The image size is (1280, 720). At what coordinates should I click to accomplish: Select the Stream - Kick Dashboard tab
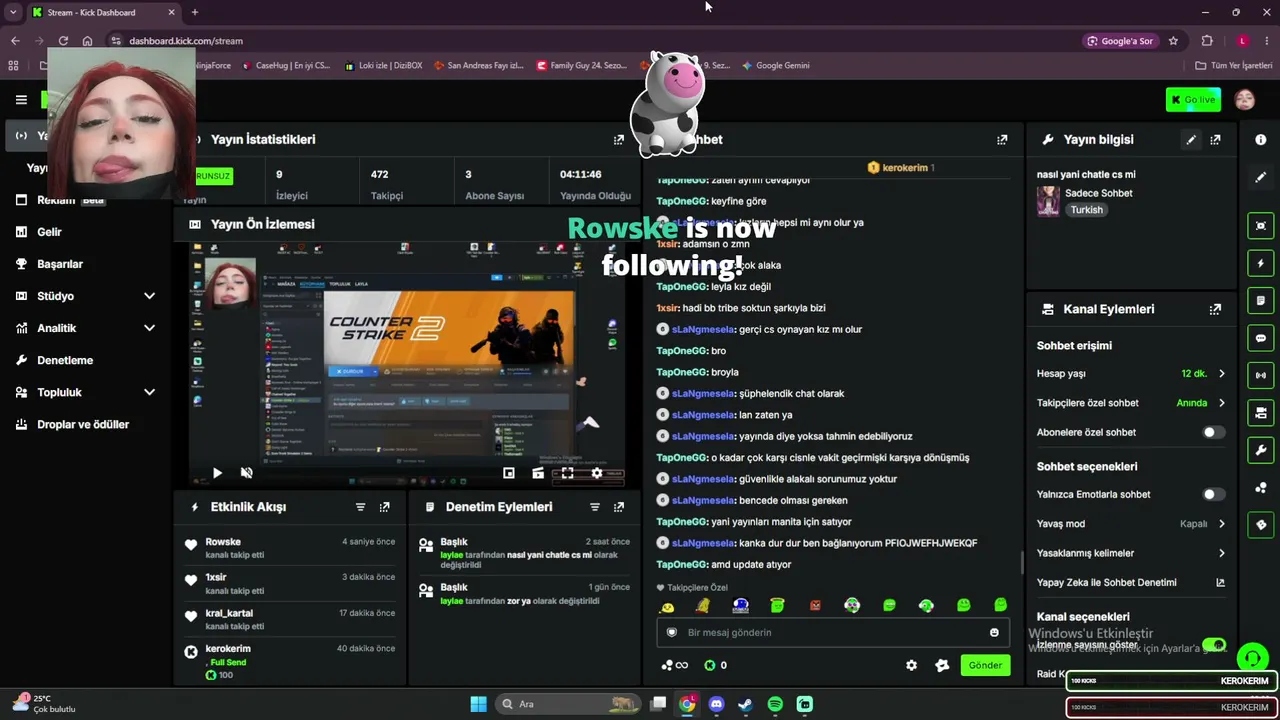[103, 12]
